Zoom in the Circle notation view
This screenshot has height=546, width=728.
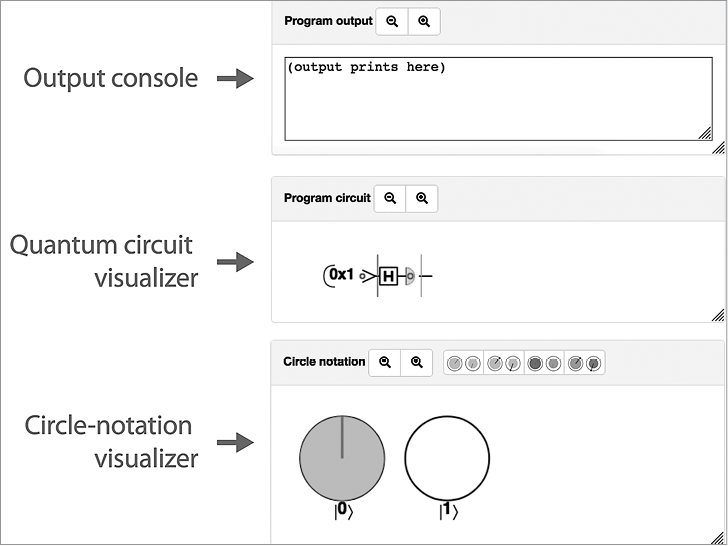417,362
